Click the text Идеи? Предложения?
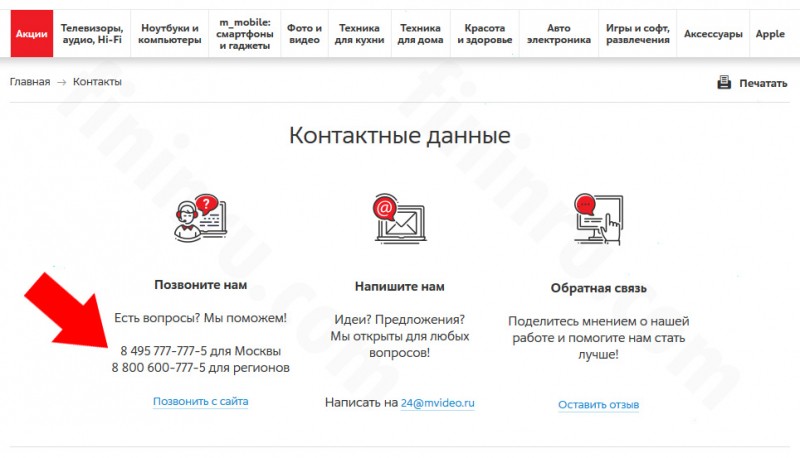800x458 pixels. click(x=399, y=319)
